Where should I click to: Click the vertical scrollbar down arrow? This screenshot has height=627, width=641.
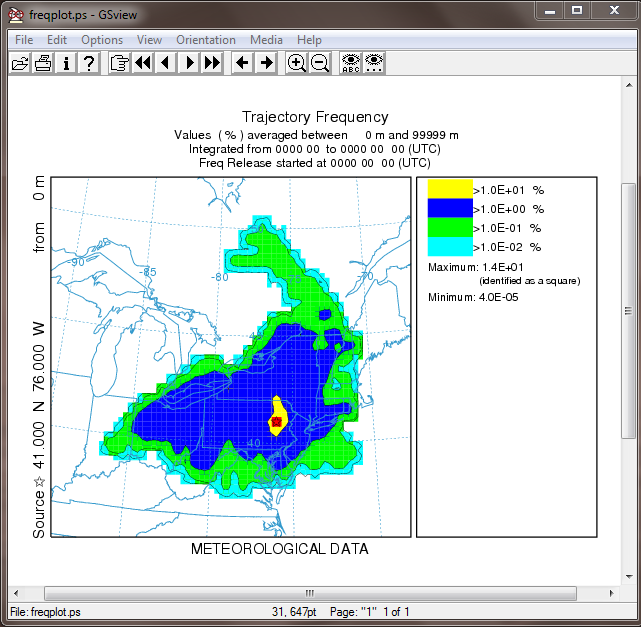click(x=629, y=577)
